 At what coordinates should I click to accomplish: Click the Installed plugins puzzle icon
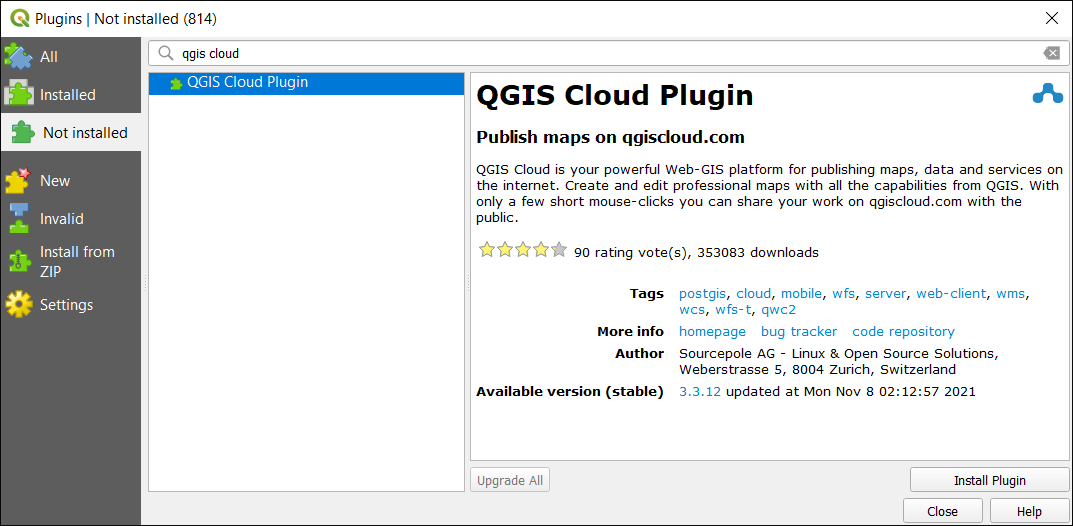coord(18,94)
